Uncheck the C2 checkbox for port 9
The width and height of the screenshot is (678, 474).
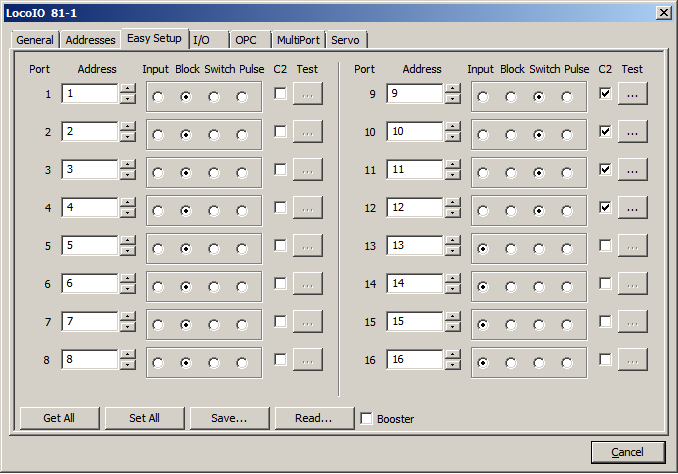pos(605,94)
